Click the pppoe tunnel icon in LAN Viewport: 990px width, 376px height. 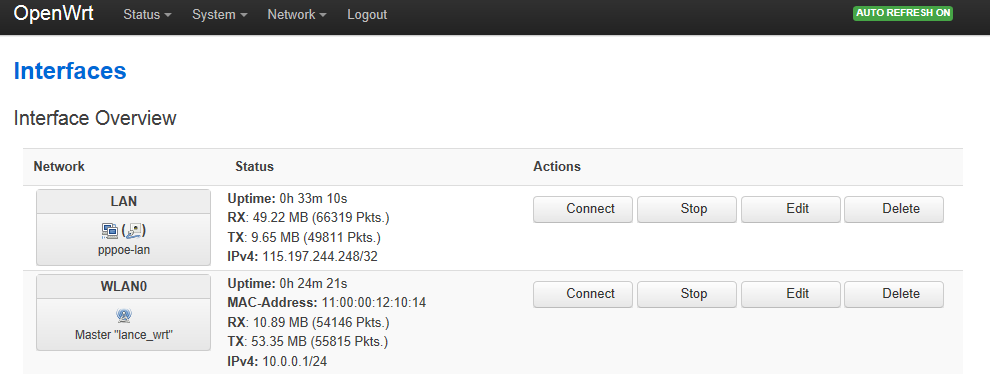click(x=134, y=232)
